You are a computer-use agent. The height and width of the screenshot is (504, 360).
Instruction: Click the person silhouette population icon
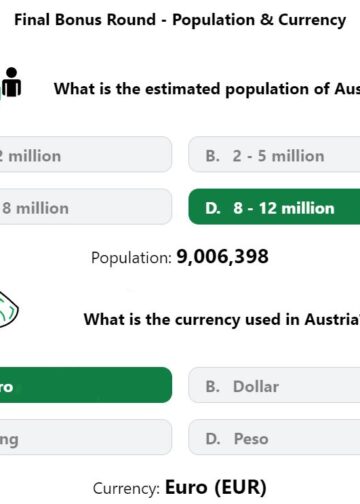coord(11,82)
